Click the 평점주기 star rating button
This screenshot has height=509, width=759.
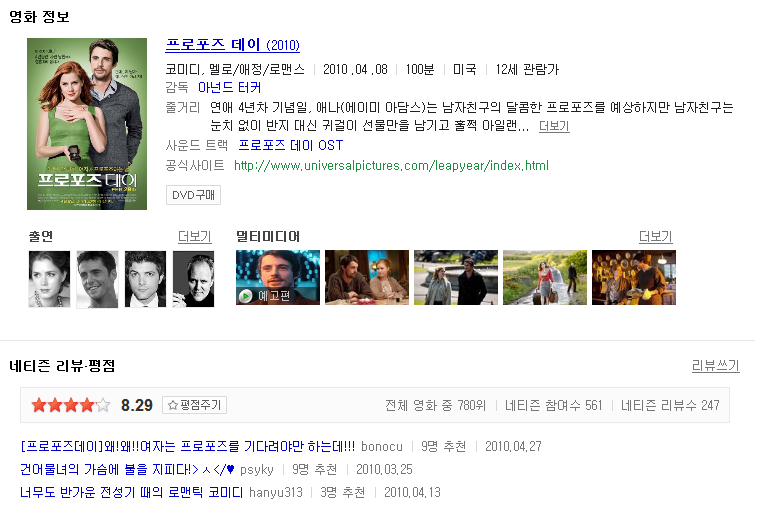(195, 405)
